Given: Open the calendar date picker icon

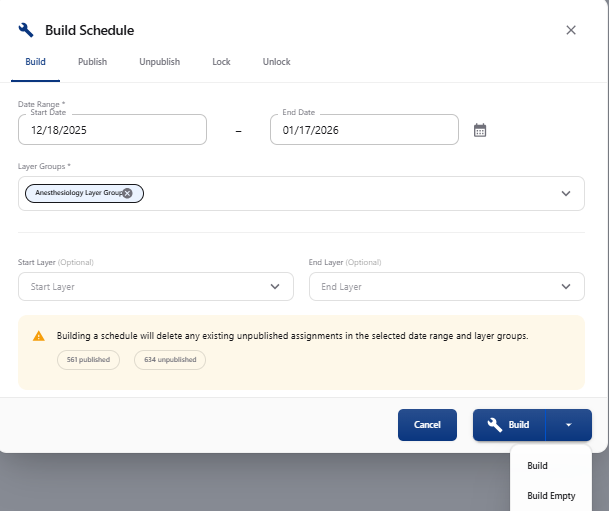Looking at the screenshot, I should point(479,130).
